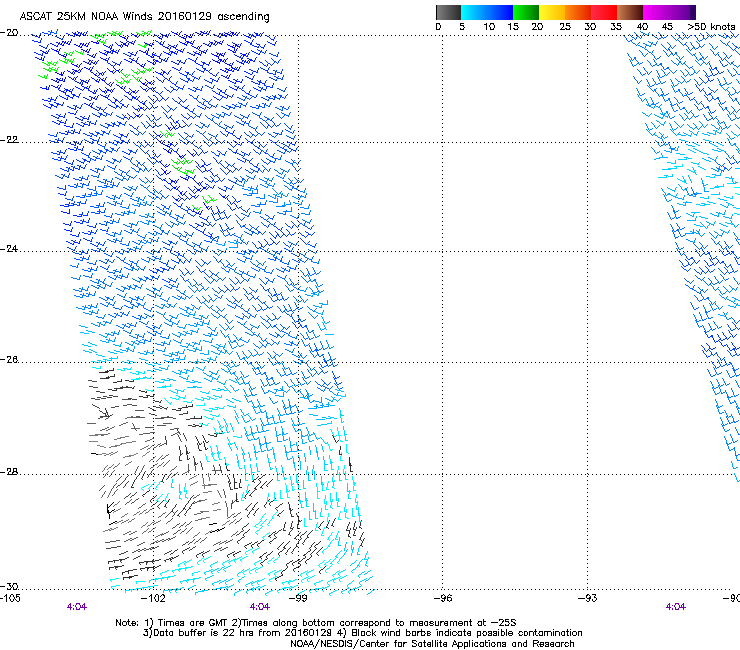The image size is (740, 650).
Task: Click the green 15–20 knots color segment
Action: (526, 12)
